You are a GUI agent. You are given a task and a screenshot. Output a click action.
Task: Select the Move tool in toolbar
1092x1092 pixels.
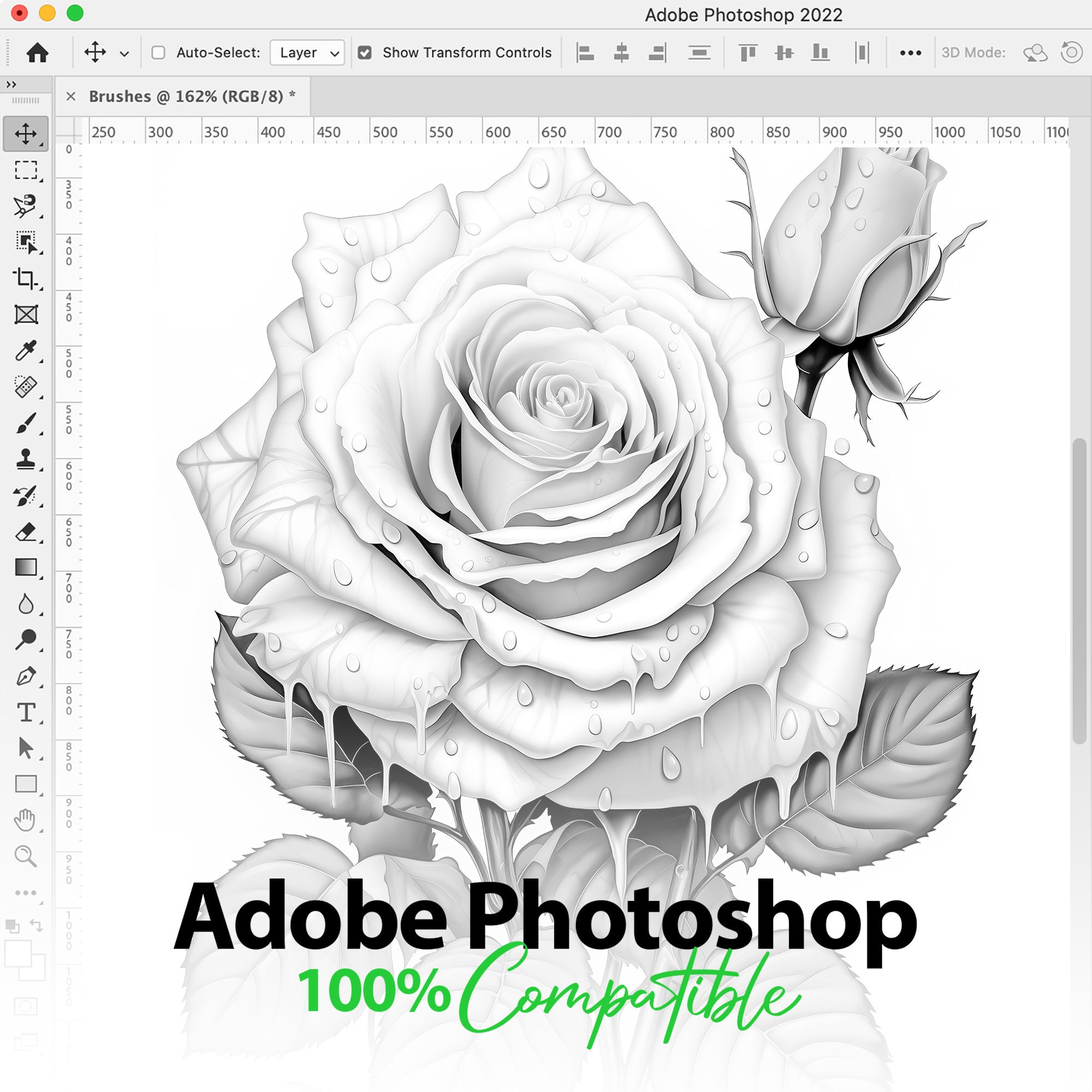(26, 134)
